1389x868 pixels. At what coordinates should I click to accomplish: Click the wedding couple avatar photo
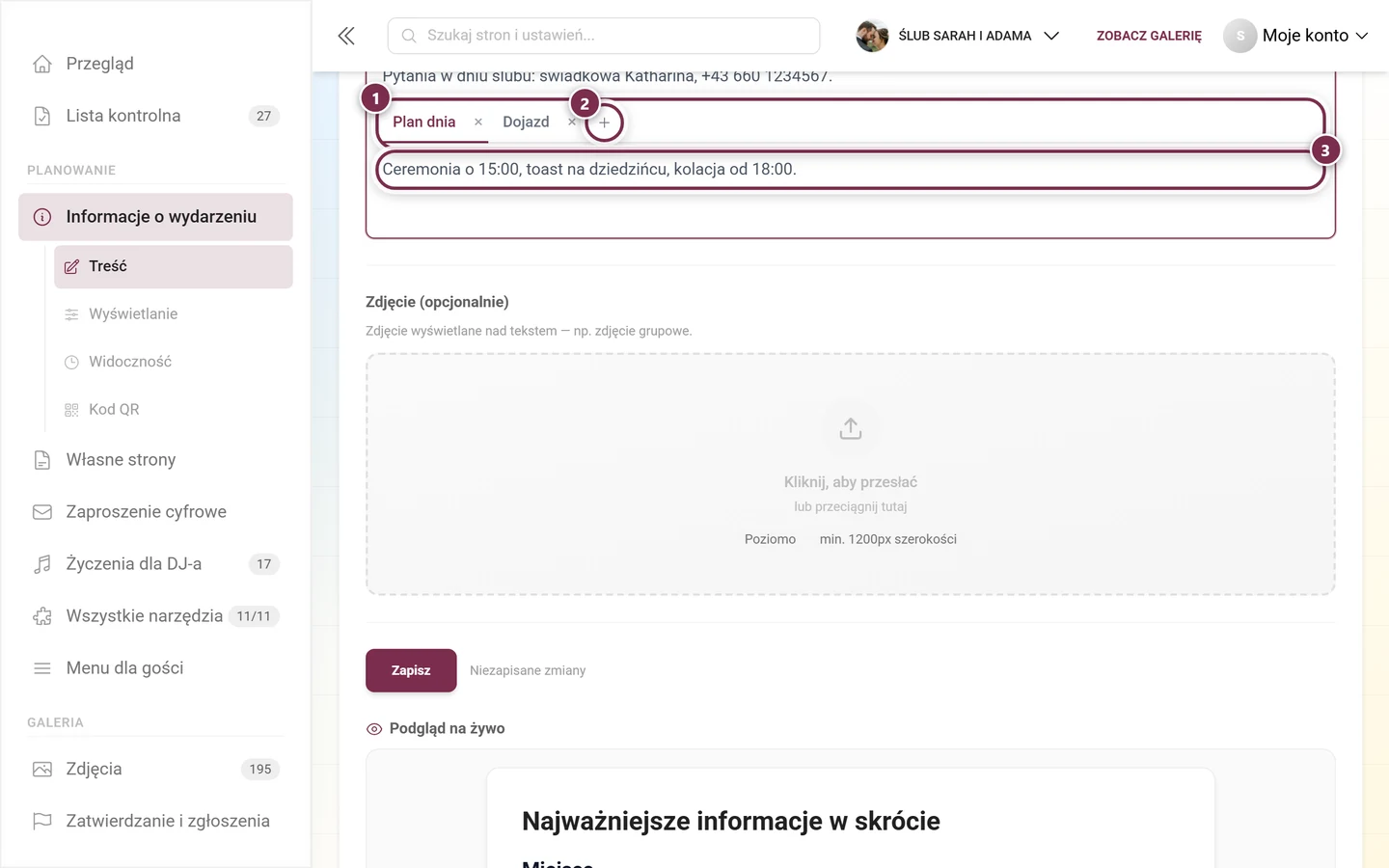[x=872, y=36]
